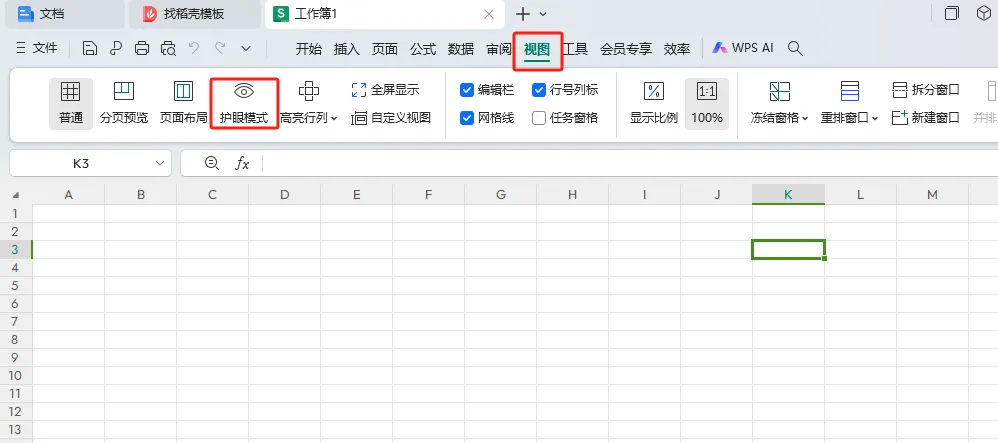The width and height of the screenshot is (998, 443).
Task: Open the 会员专享 member exclusive tab
Action: 626,49
